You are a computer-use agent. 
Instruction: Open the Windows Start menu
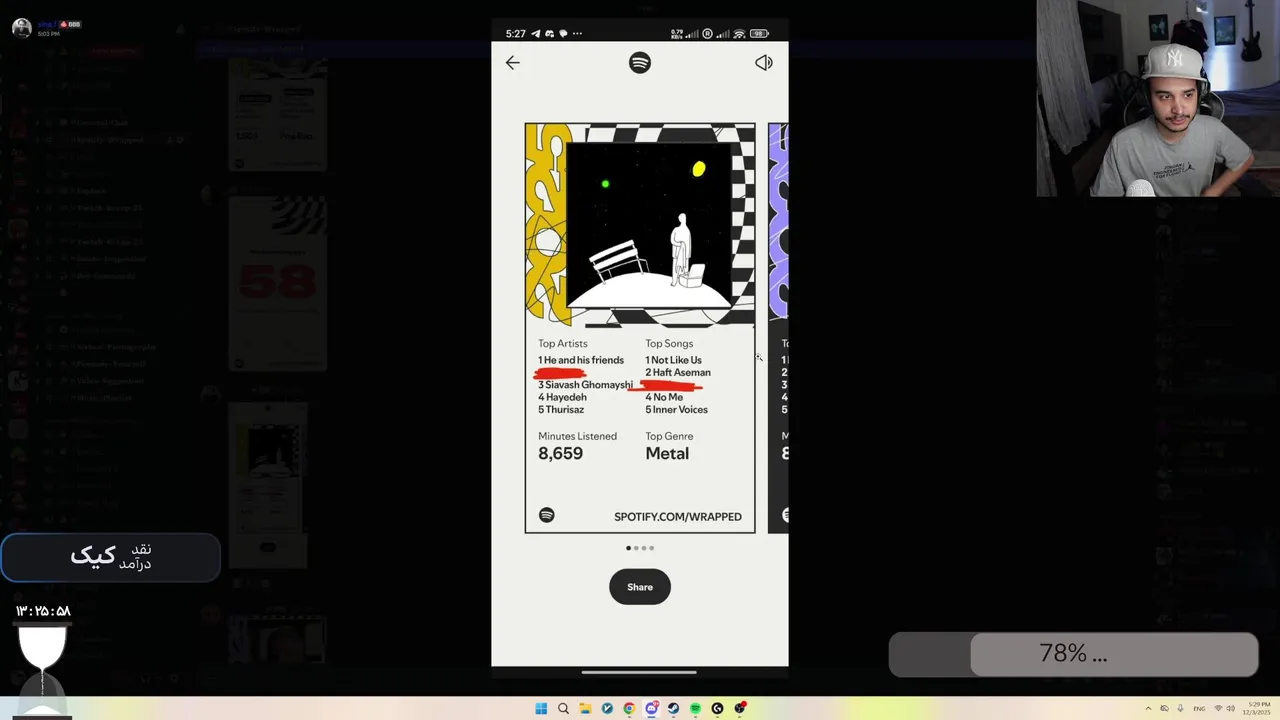(x=541, y=708)
